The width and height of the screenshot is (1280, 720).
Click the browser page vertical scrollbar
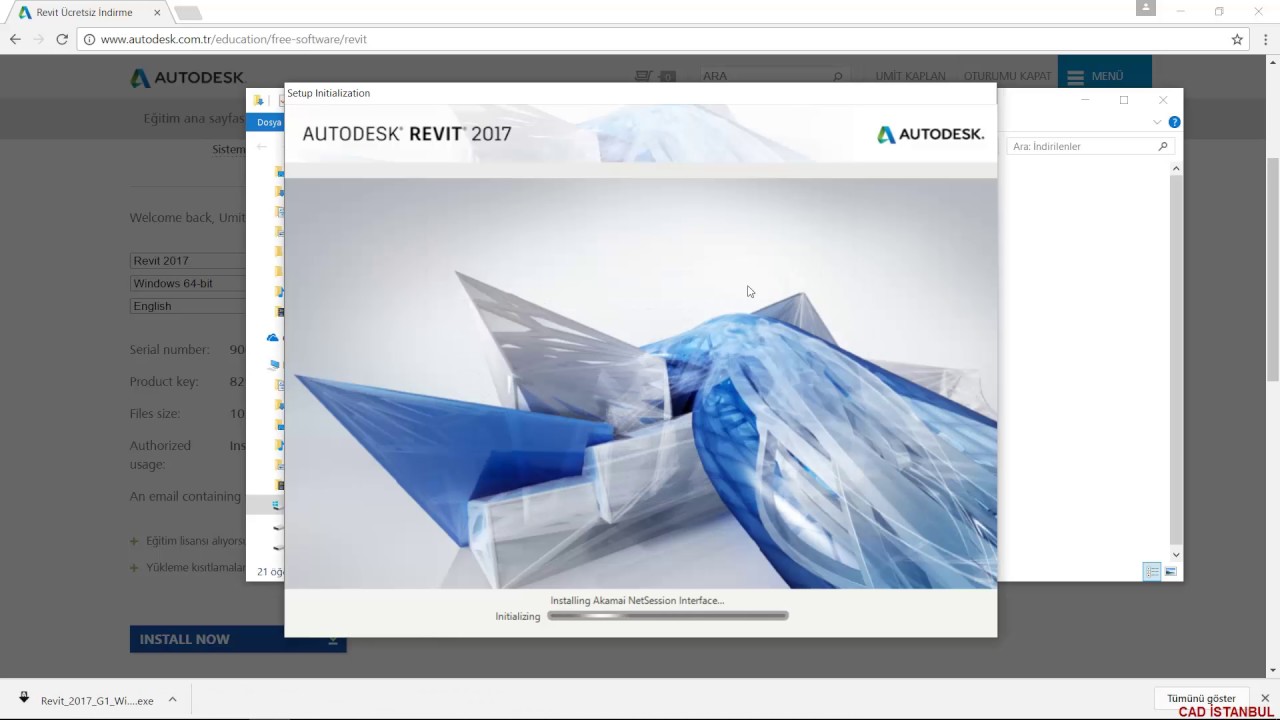coord(1273,270)
